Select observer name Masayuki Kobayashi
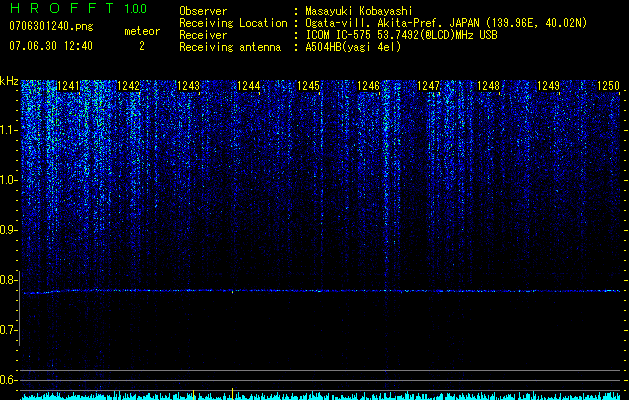 pyautogui.click(x=358, y=11)
